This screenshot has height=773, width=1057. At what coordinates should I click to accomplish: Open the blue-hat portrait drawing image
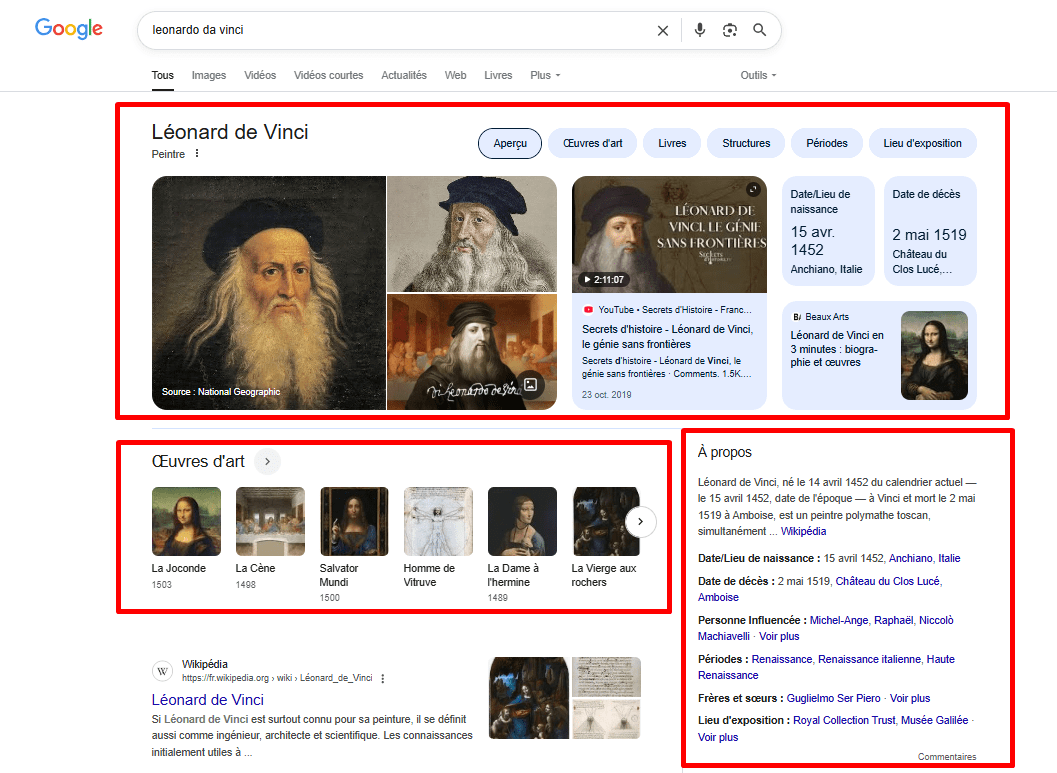tap(472, 234)
